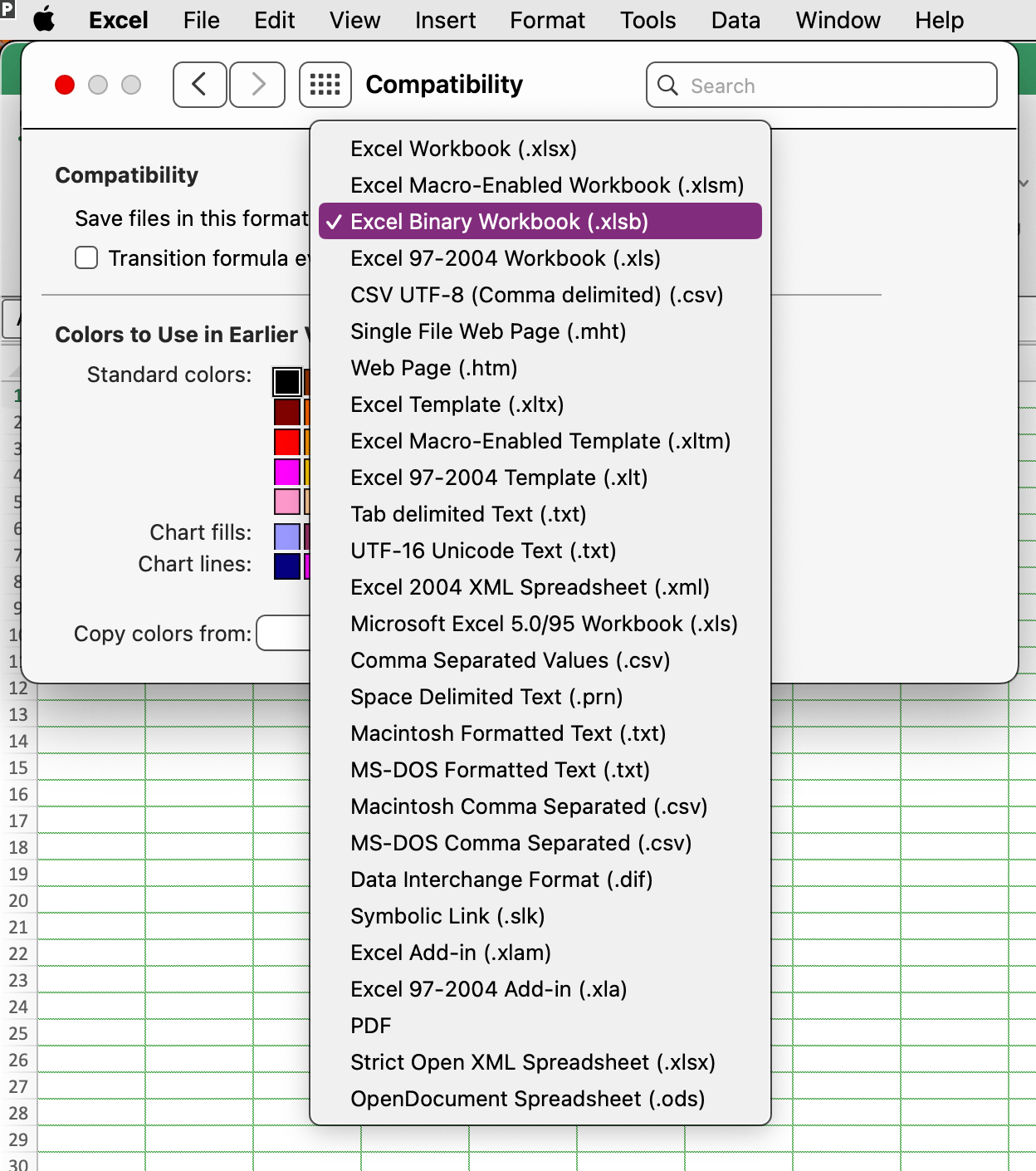Open the File menu
The image size is (1036, 1171).
pyautogui.click(x=202, y=20)
